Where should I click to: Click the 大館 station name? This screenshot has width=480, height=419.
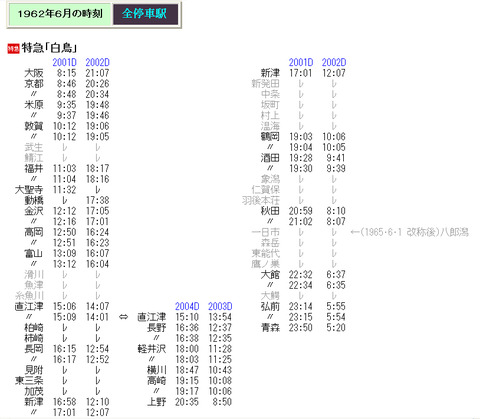tap(270, 275)
